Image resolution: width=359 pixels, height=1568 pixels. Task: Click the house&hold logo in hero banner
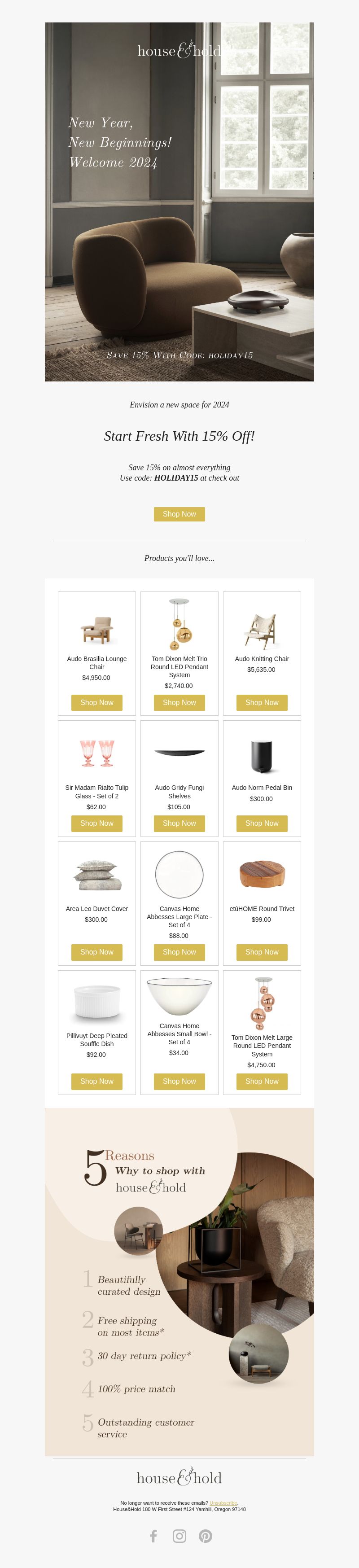pyautogui.click(x=179, y=51)
